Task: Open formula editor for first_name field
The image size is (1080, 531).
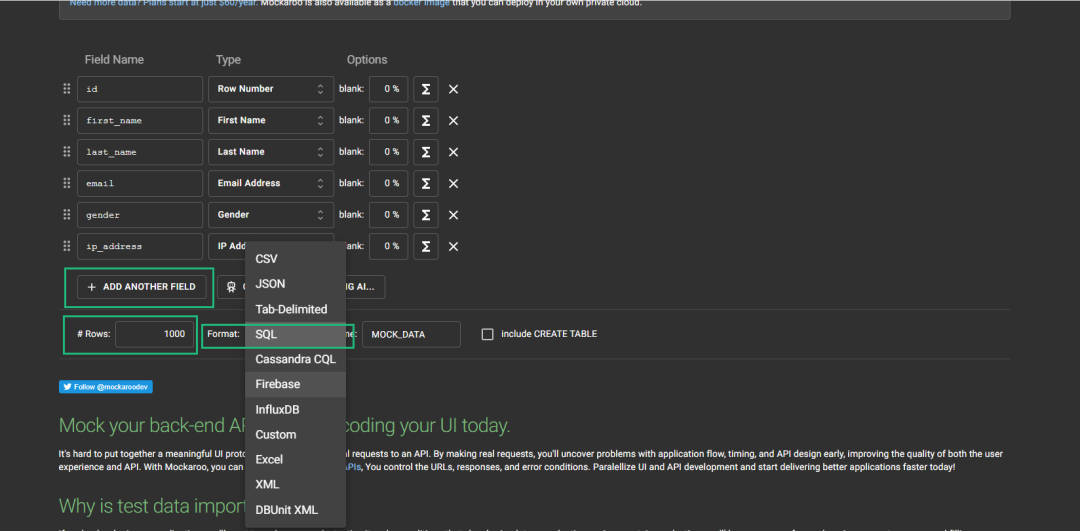Action: [x=426, y=121]
